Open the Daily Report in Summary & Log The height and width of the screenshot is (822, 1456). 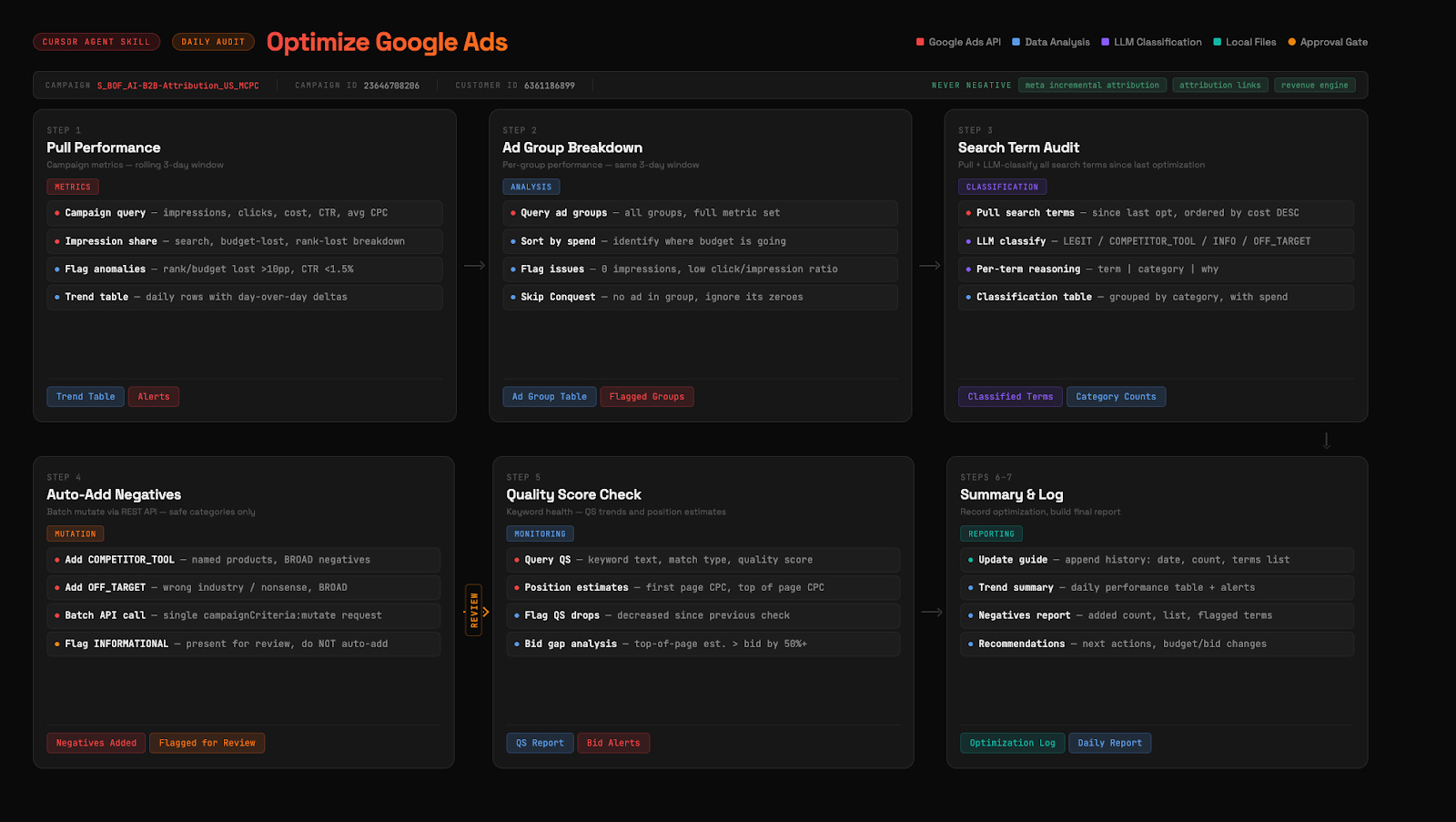click(1110, 743)
